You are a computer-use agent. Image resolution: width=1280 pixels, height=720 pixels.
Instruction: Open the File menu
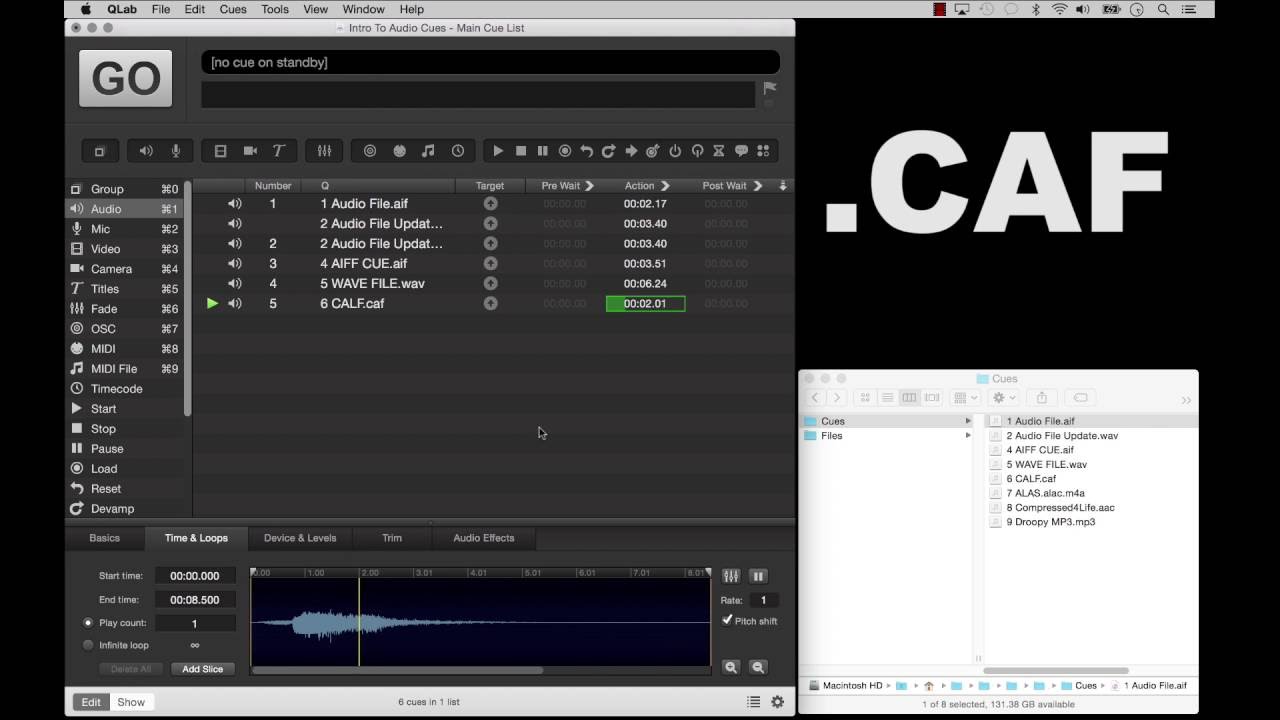click(161, 9)
